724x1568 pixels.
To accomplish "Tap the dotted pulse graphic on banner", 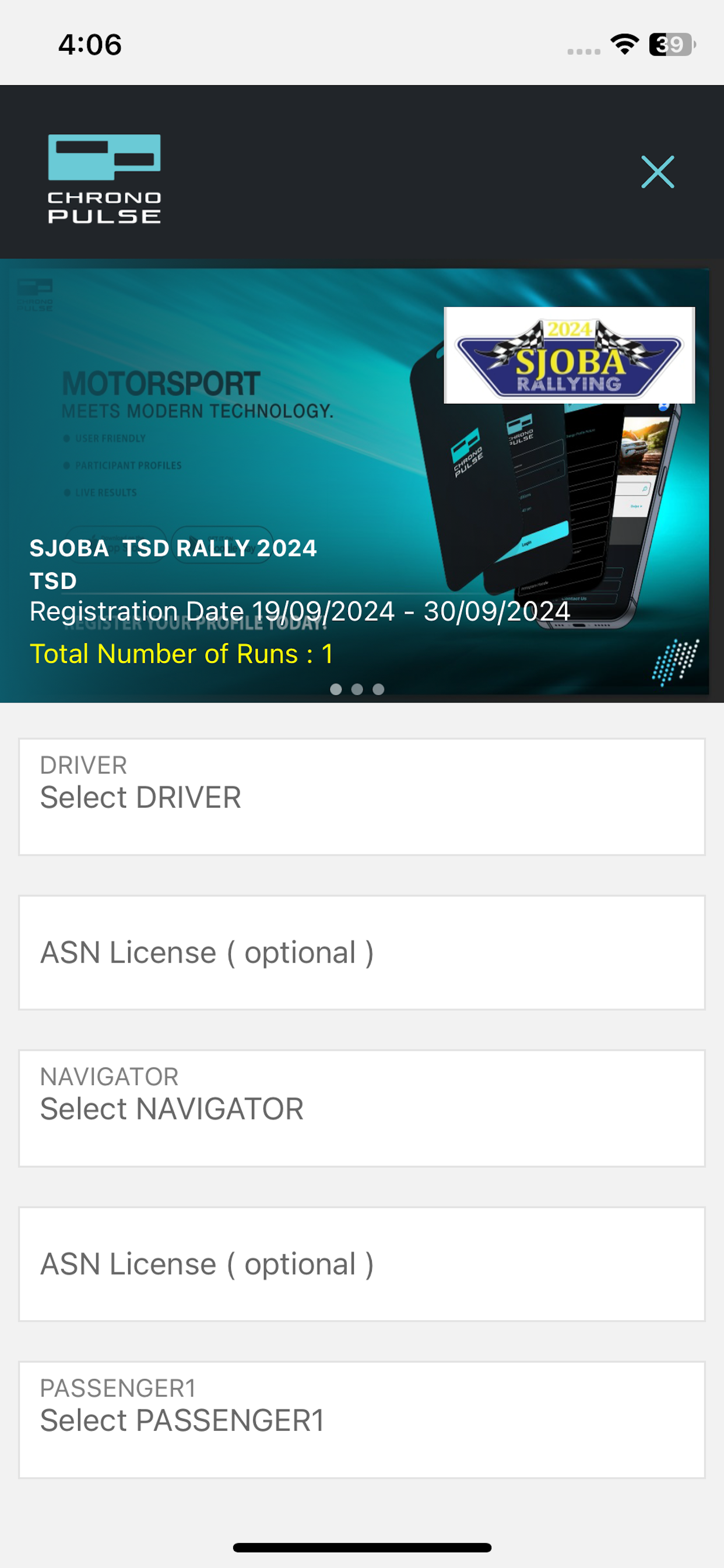I will 676,663.
